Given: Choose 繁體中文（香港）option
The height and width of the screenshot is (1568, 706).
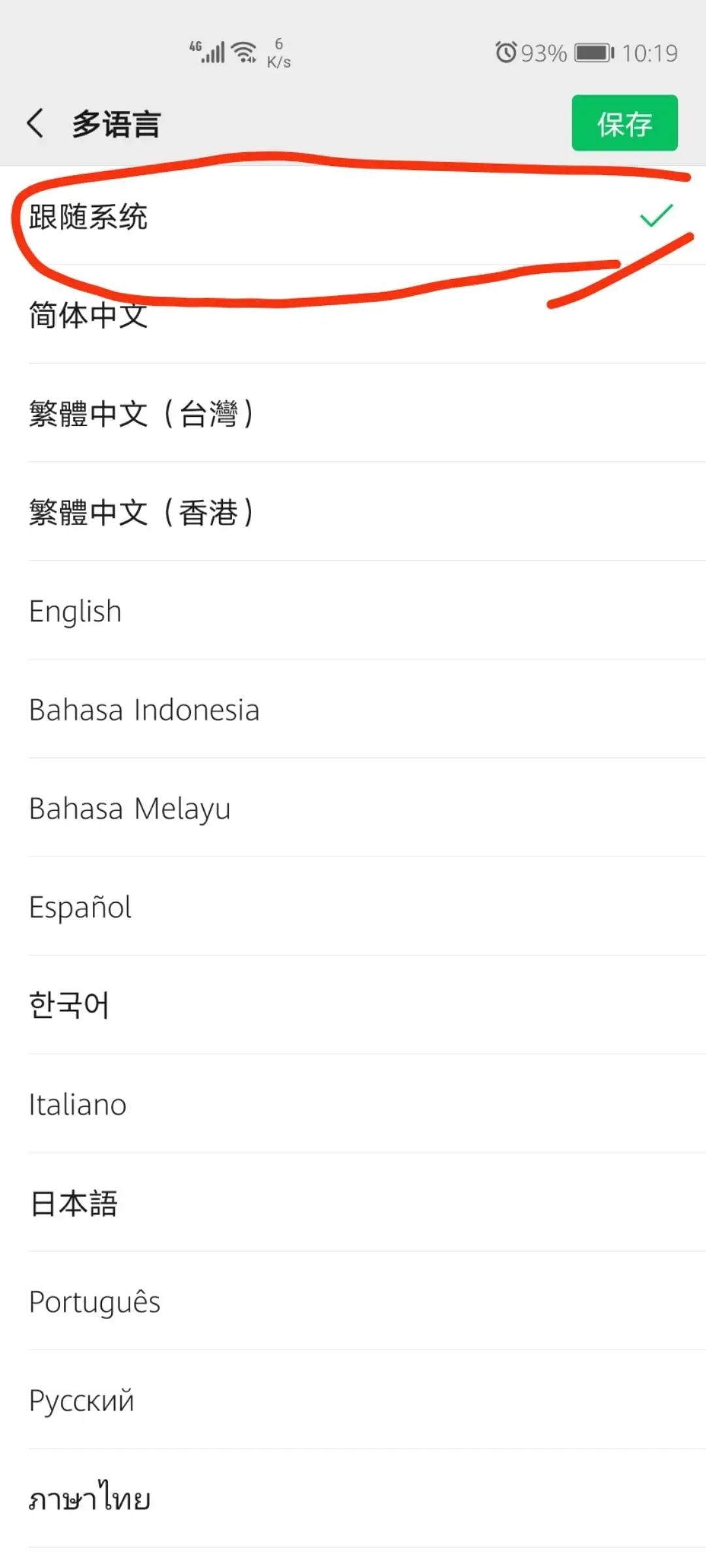Looking at the screenshot, I should click(353, 512).
